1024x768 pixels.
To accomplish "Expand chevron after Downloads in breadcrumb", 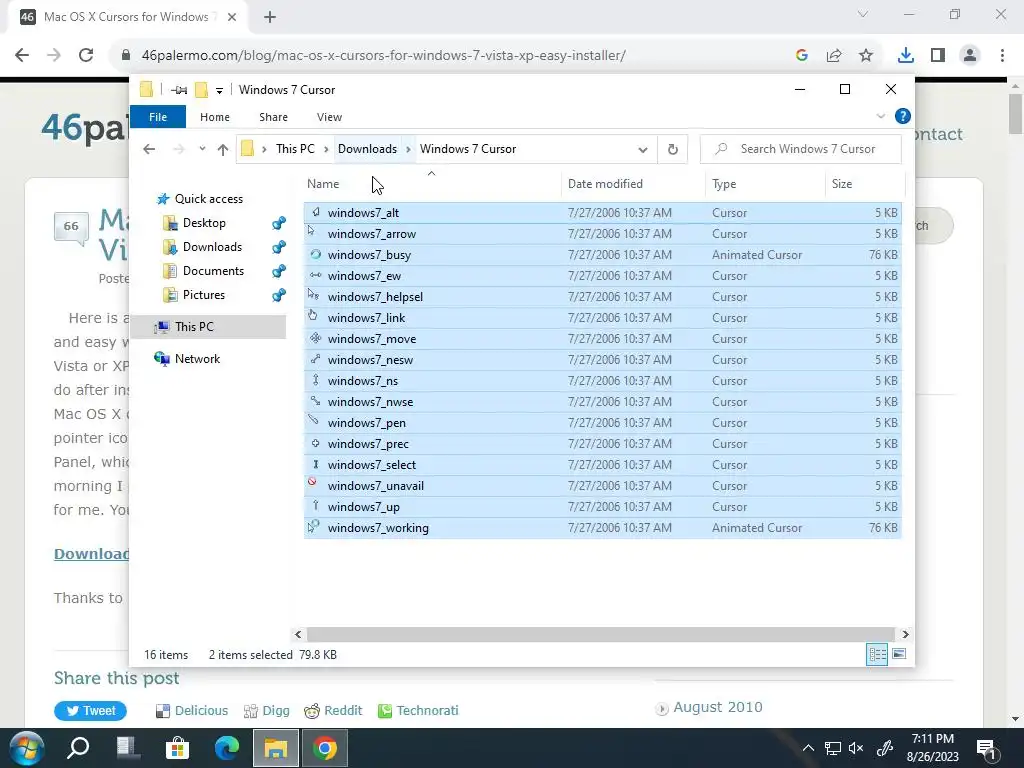I will pos(408,150).
